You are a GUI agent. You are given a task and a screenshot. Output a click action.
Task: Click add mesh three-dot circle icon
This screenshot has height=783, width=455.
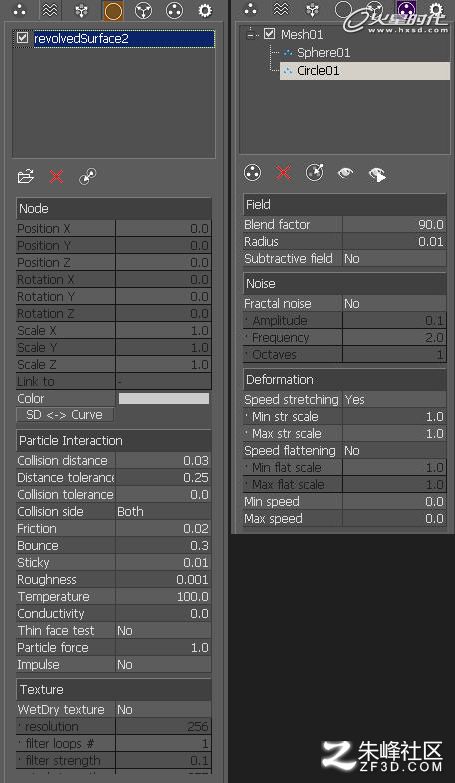pos(253,173)
